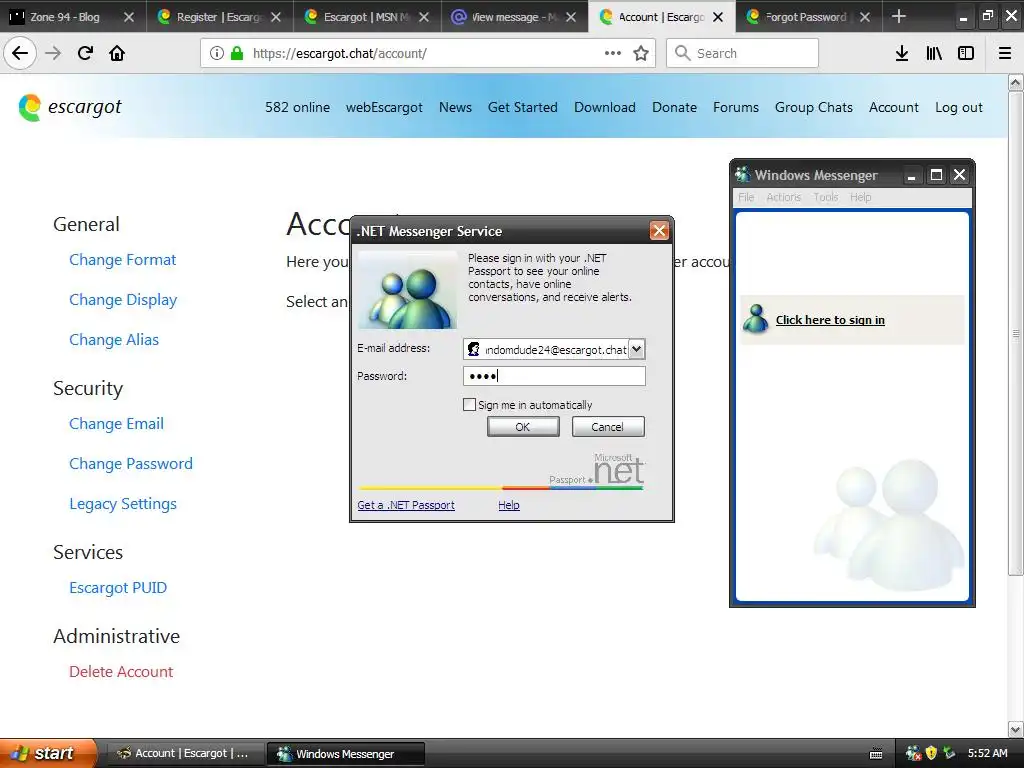Click Log out in the site navigation
Image resolution: width=1024 pixels, height=768 pixels.
coord(959,107)
